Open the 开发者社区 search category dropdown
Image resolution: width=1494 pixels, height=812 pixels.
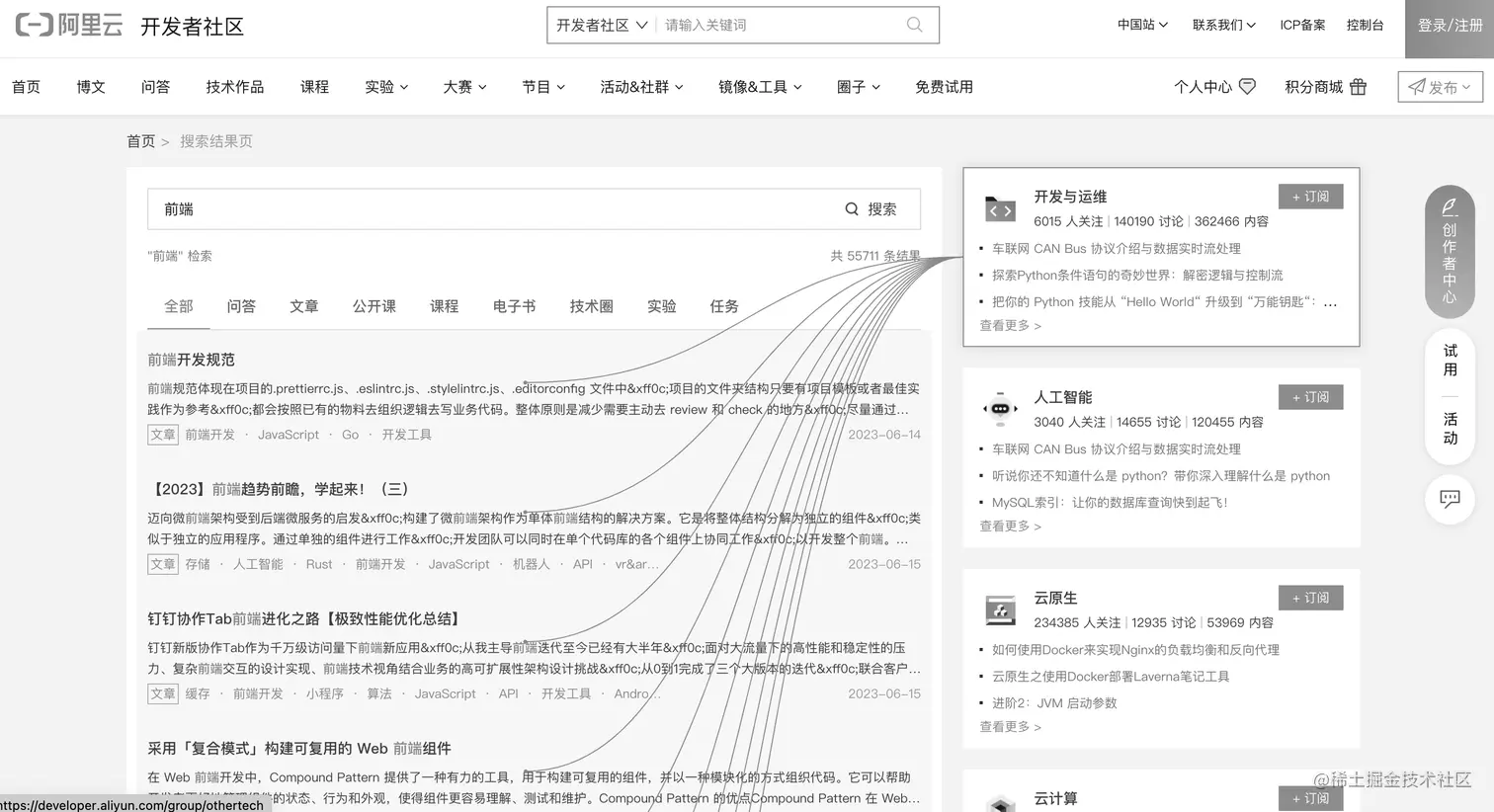coord(603,25)
